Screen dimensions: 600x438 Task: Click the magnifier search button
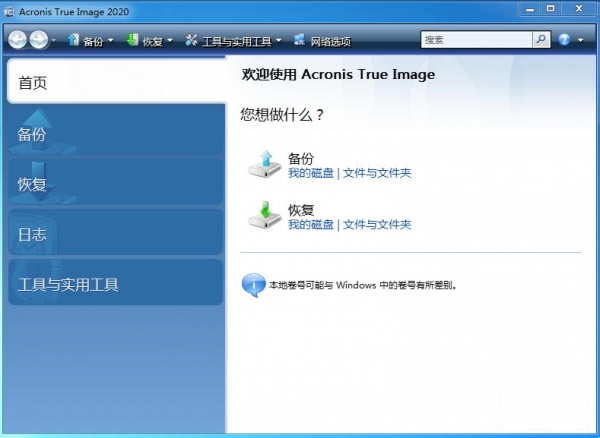(541, 39)
